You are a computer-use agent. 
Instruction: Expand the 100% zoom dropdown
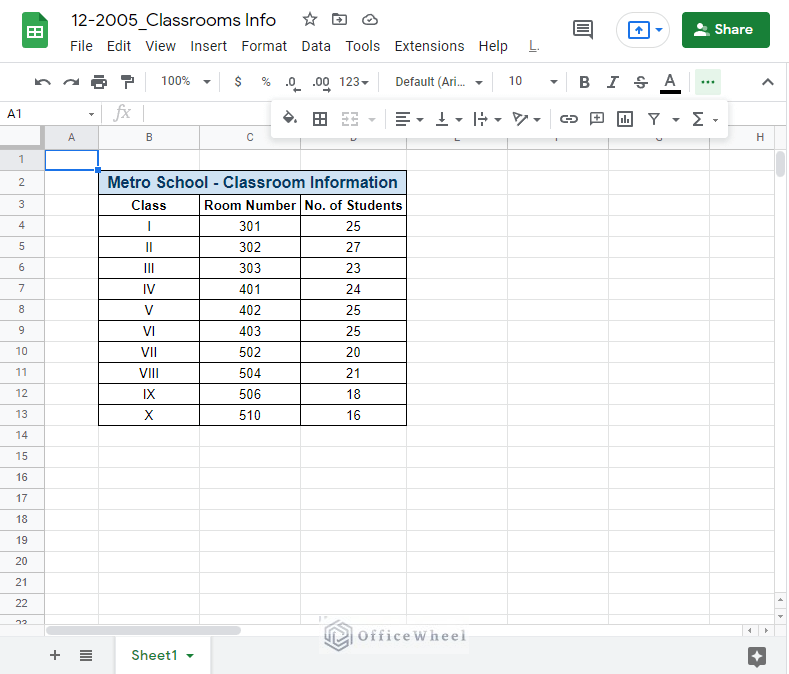tap(186, 82)
